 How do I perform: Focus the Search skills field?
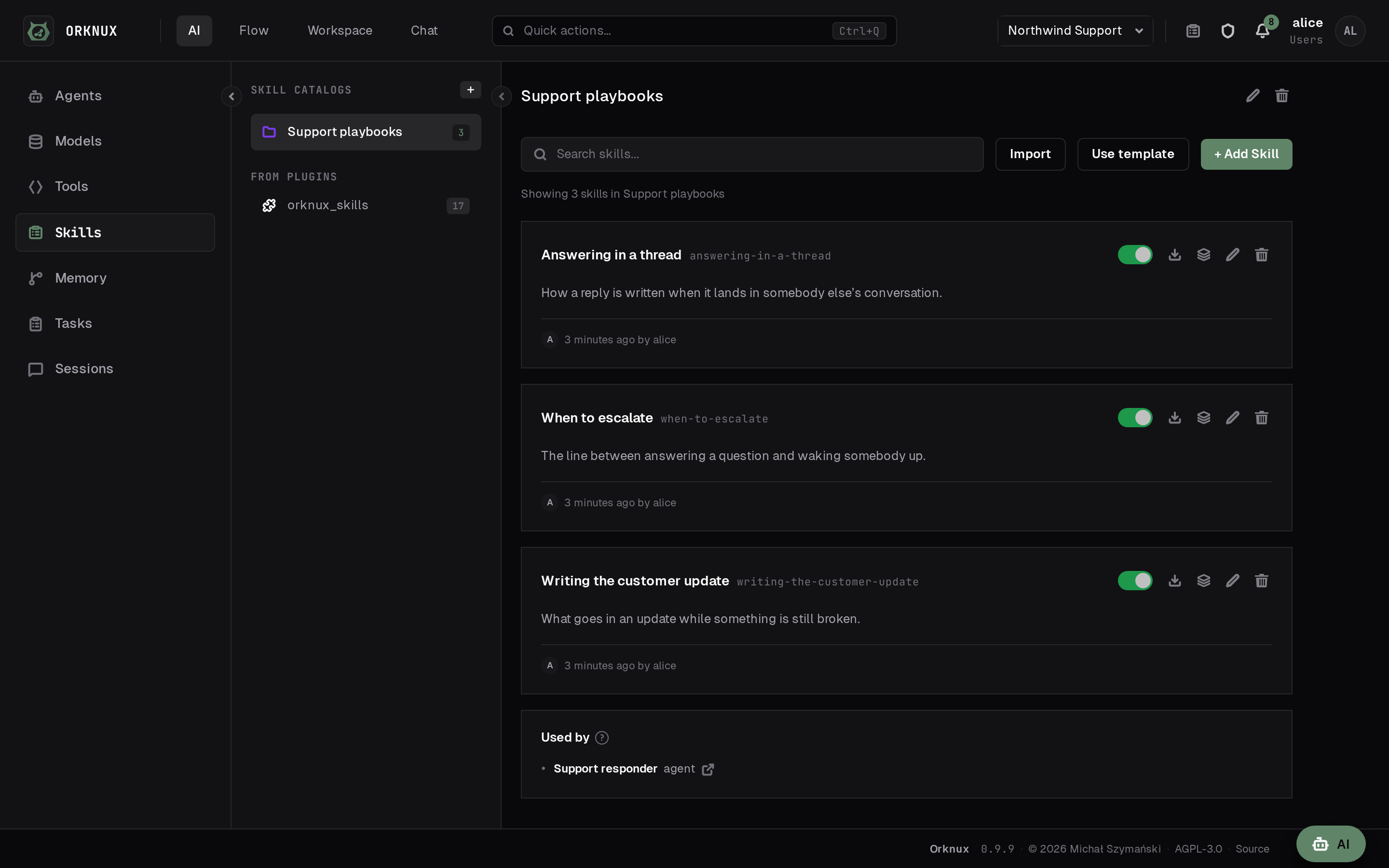(752, 154)
